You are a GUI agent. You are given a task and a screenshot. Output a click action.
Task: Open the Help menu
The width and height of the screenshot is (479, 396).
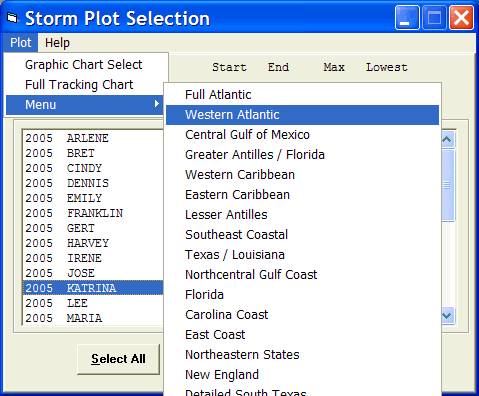[x=57, y=43]
